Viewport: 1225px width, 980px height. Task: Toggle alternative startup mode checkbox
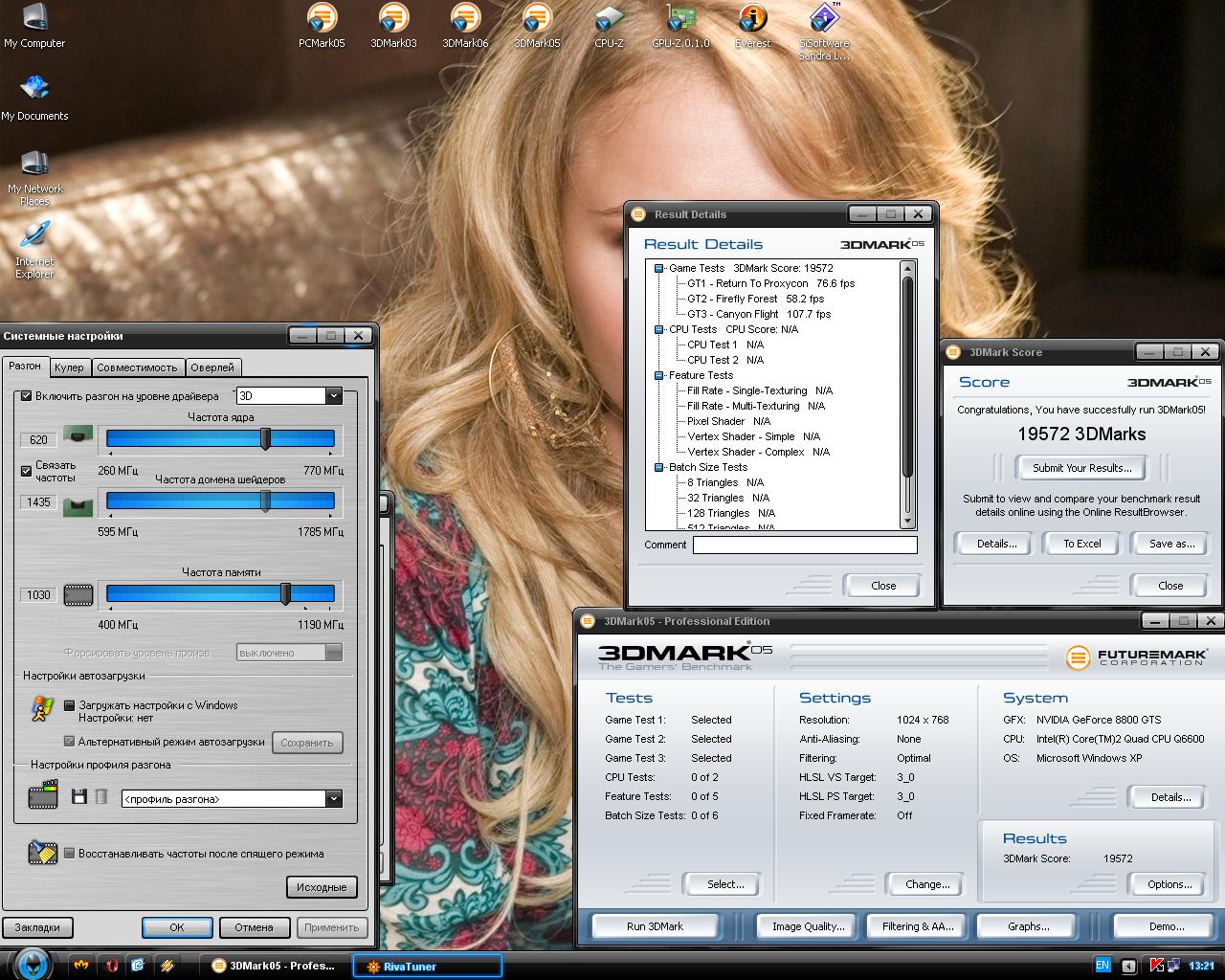(x=69, y=742)
